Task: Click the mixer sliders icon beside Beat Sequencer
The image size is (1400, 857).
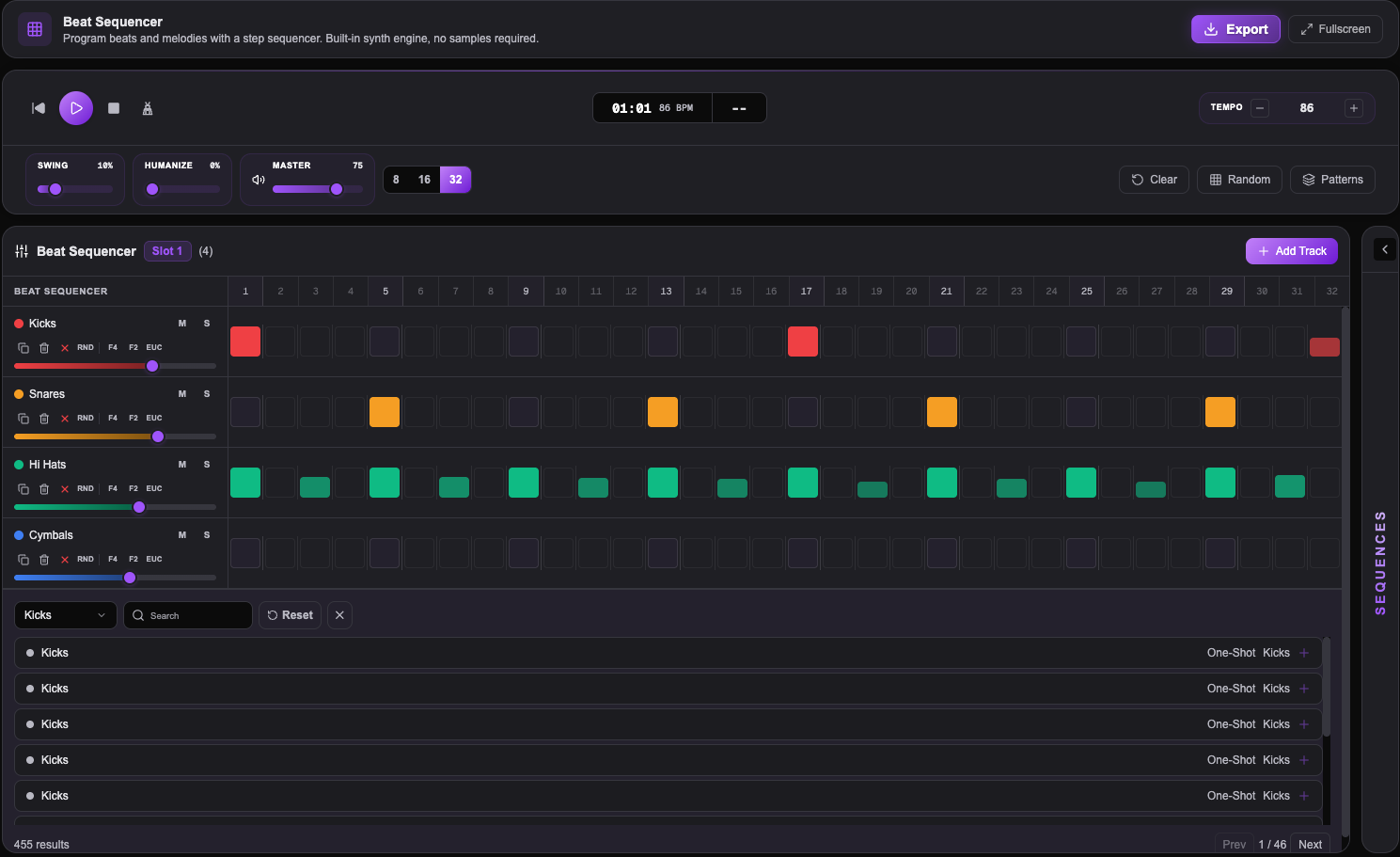Action: (x=22, y=251)
